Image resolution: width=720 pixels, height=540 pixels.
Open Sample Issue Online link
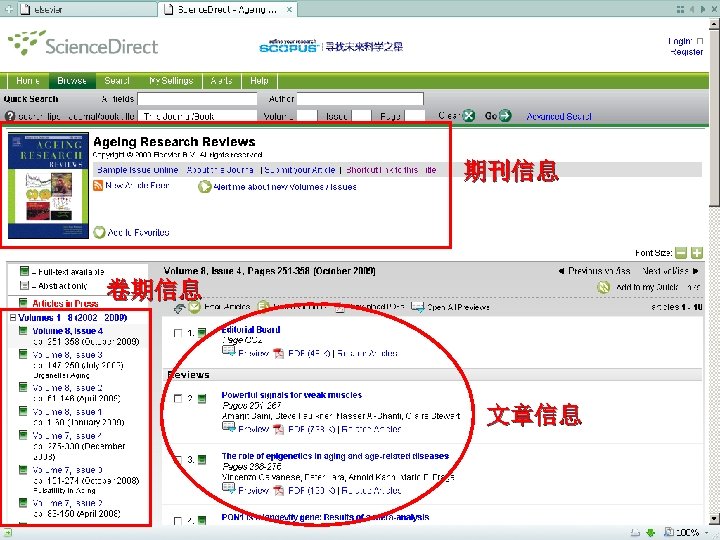coord(137,170)
